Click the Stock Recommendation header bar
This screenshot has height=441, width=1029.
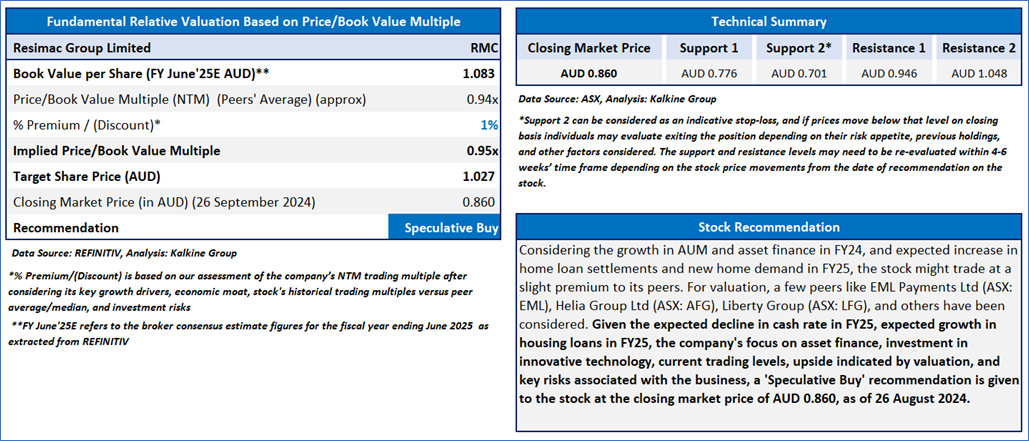768,228
